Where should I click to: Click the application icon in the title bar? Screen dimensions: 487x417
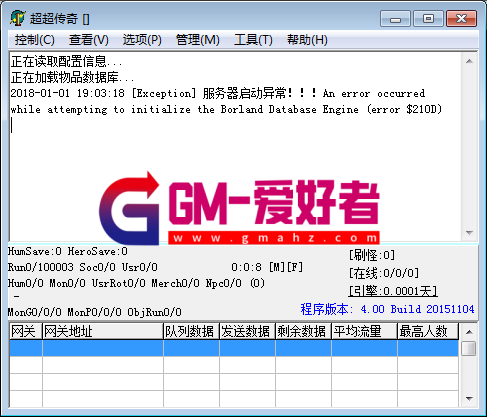coord(18,18)
